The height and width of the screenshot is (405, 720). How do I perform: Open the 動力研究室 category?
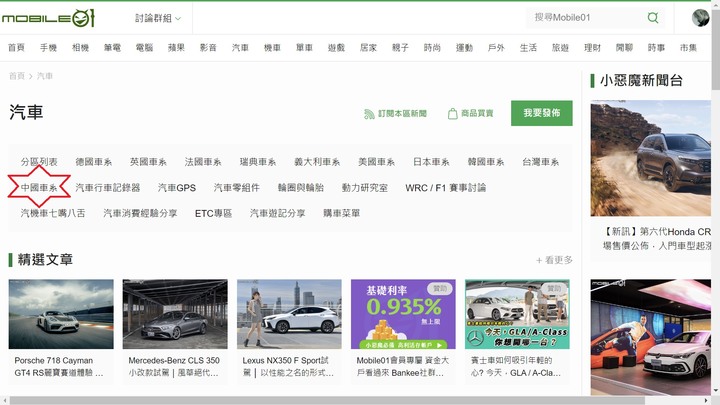[x=365, y=188]
